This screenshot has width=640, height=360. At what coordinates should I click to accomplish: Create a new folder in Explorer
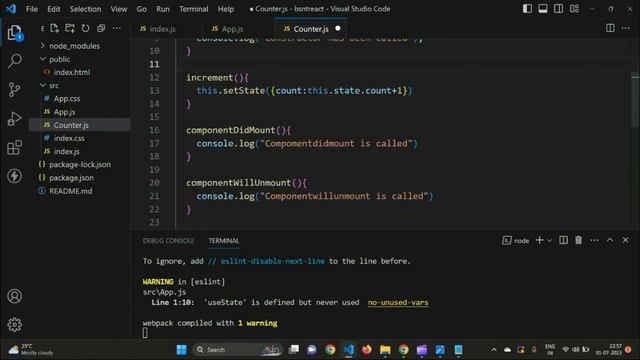click(x=70, y=28)
